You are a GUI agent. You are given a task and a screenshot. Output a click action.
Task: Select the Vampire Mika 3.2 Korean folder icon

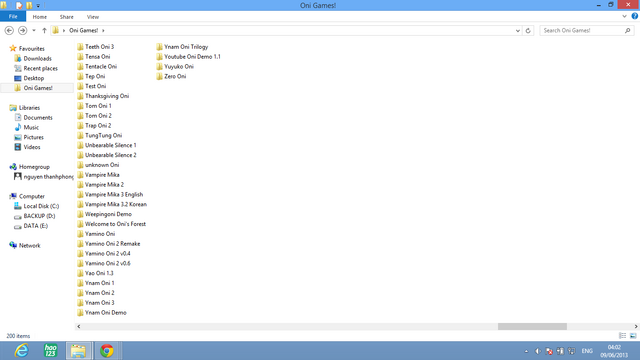coord(80,204)
